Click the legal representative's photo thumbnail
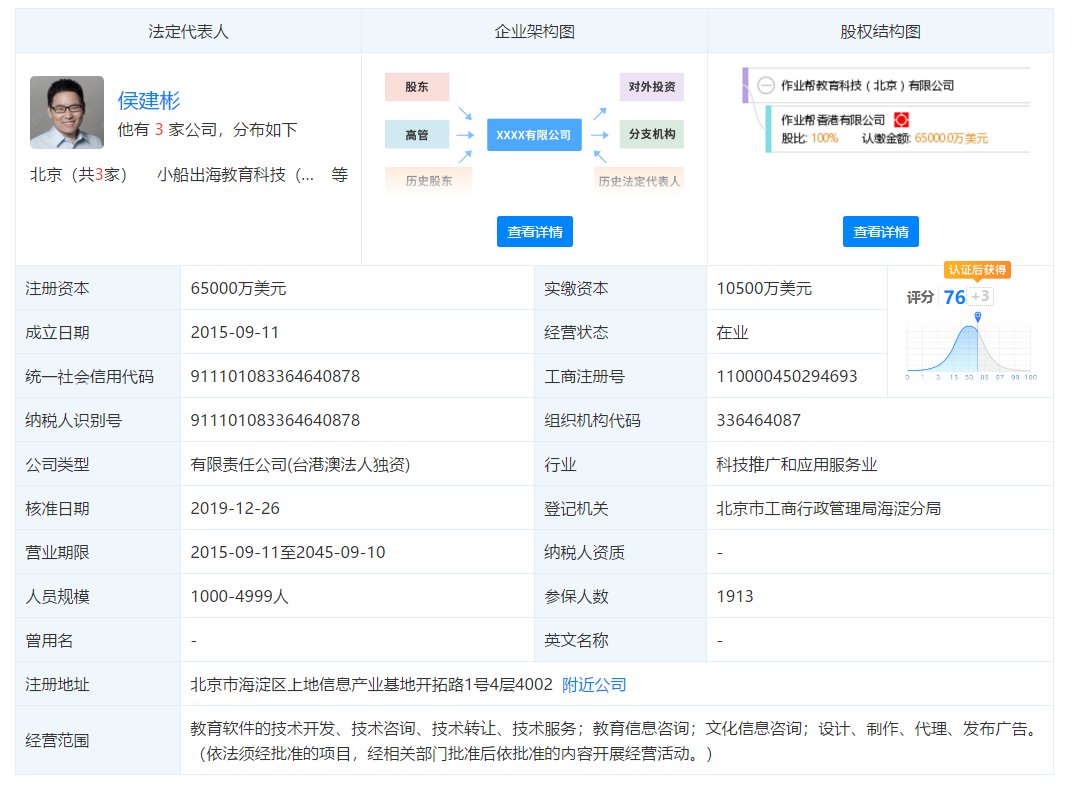The height and width of the screenshot is (788, 1073). coord(67,112)
